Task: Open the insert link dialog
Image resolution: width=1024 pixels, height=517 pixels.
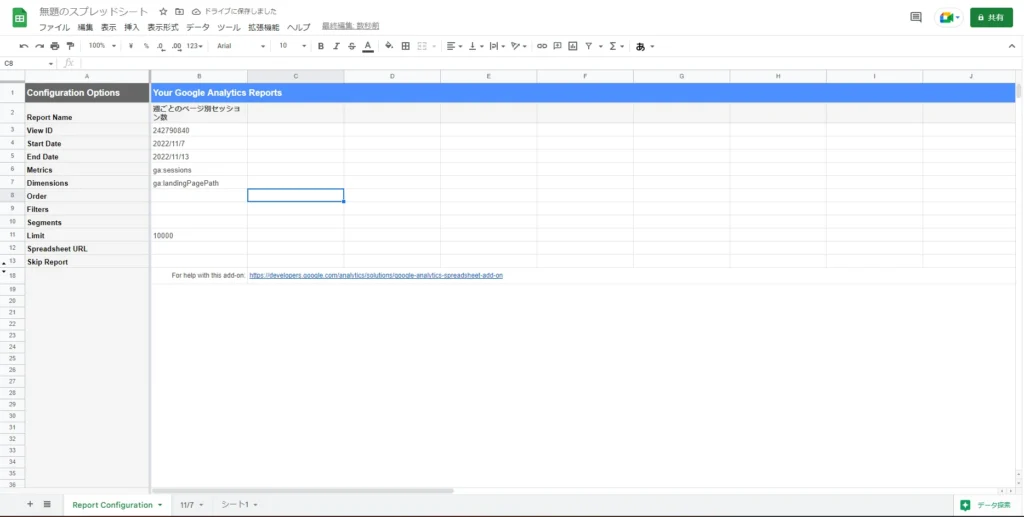Action: 541,46
